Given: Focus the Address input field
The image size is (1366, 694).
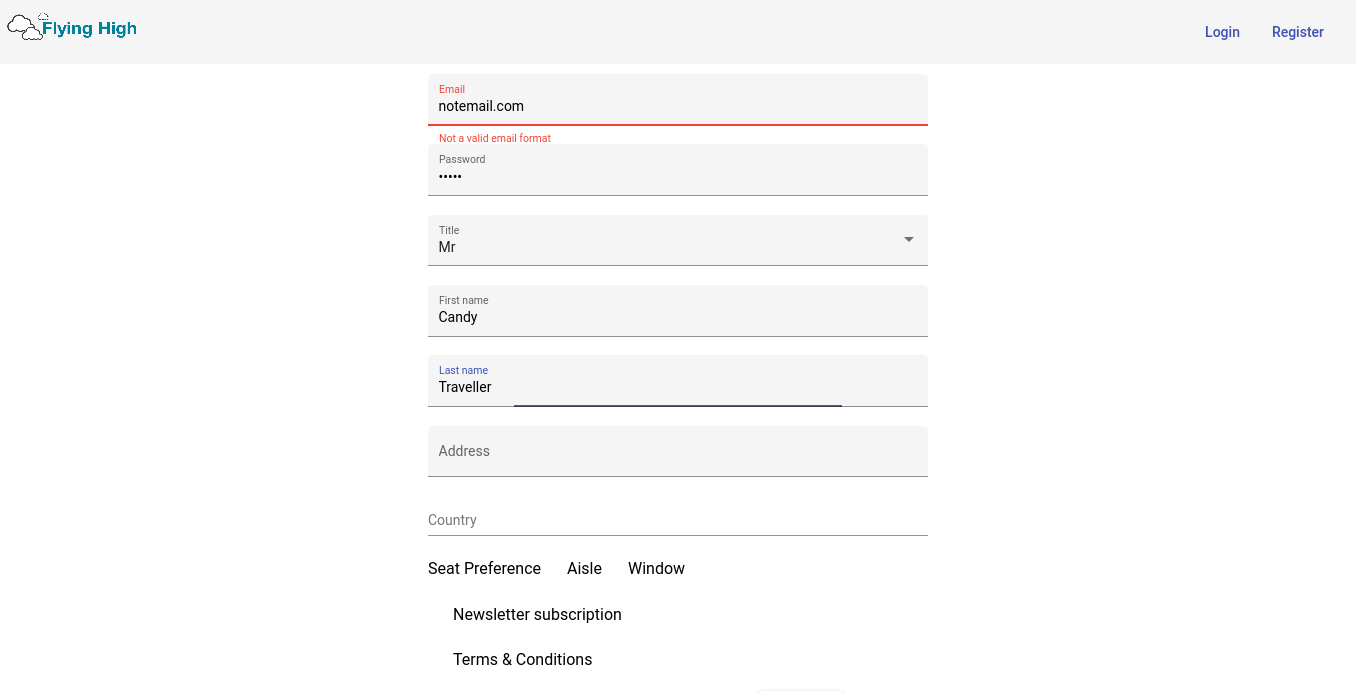Looking at the screenshot, I should click(678, 451).
